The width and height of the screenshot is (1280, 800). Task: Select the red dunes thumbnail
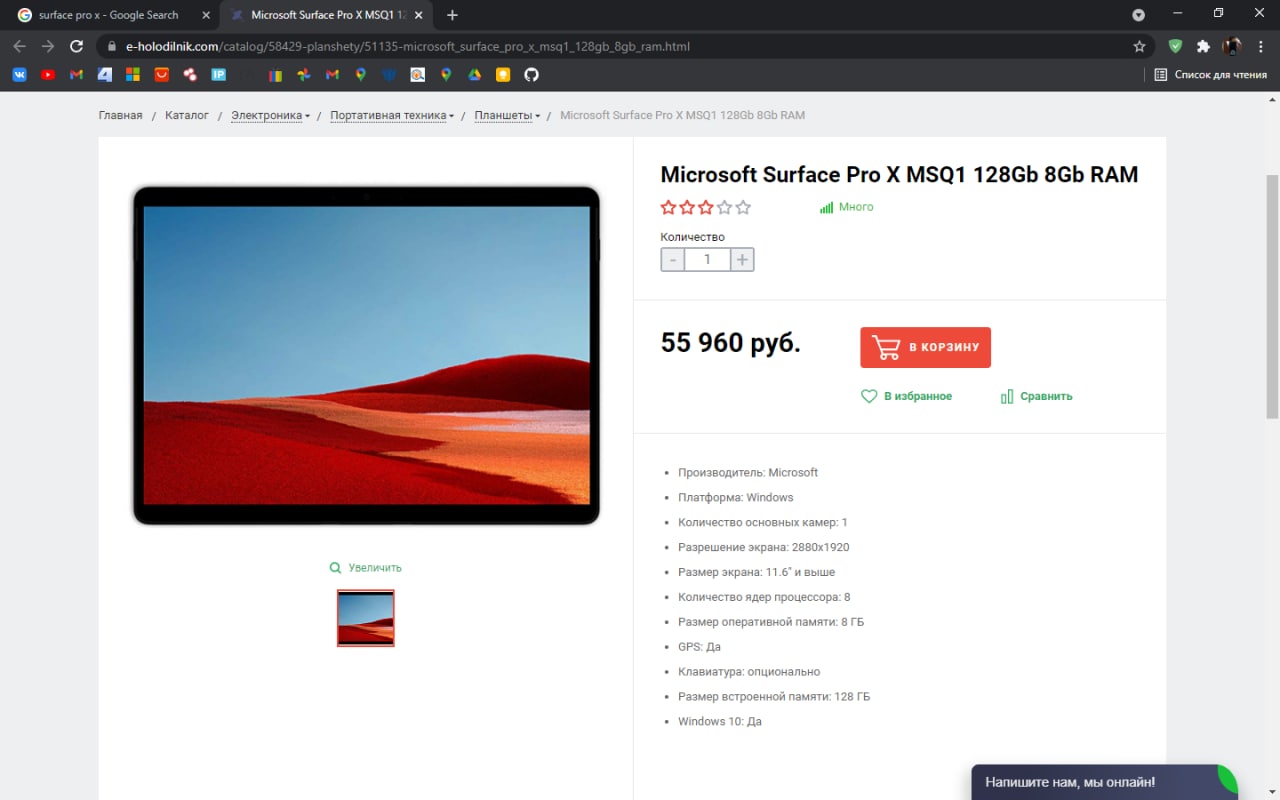366,618
